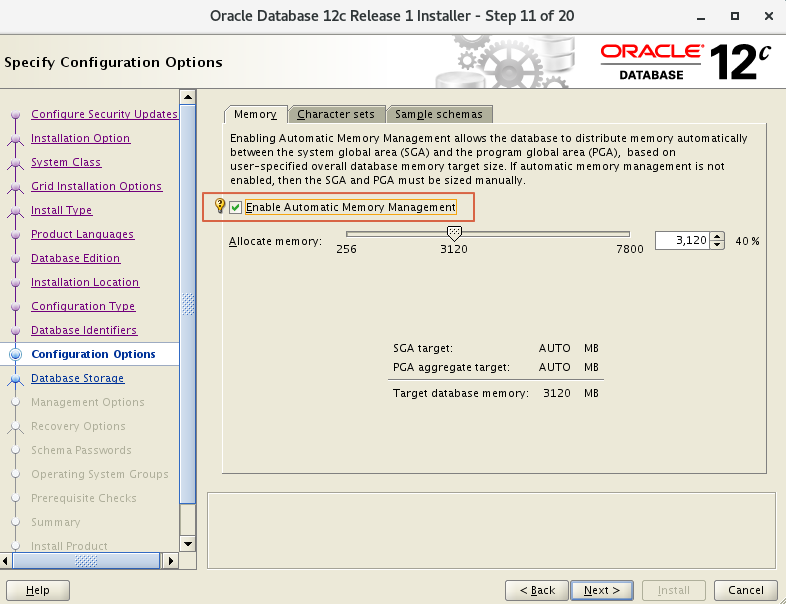Click sidebar horizontal scrollbar thumb
This screenshot has width=786, height=604.
click(x=86, y=561)
